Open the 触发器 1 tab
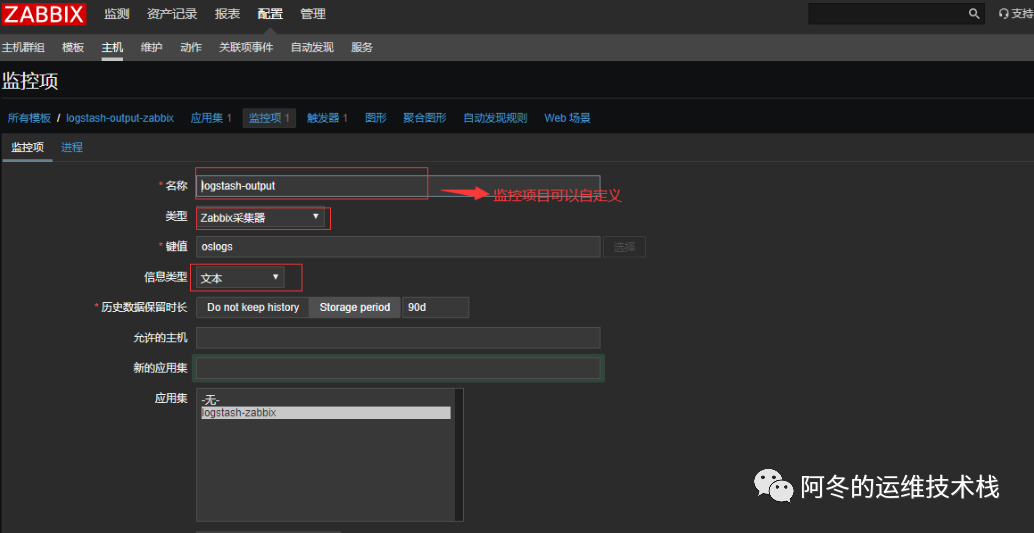Screen dimensions: 1034x533 [327, 118]
